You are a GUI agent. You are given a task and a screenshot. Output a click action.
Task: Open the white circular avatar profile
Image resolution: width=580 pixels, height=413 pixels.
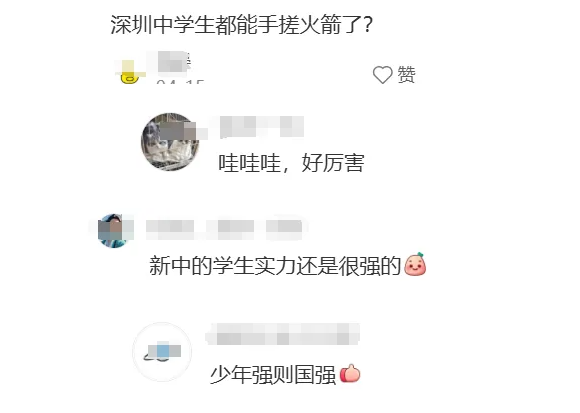point(162,352)
